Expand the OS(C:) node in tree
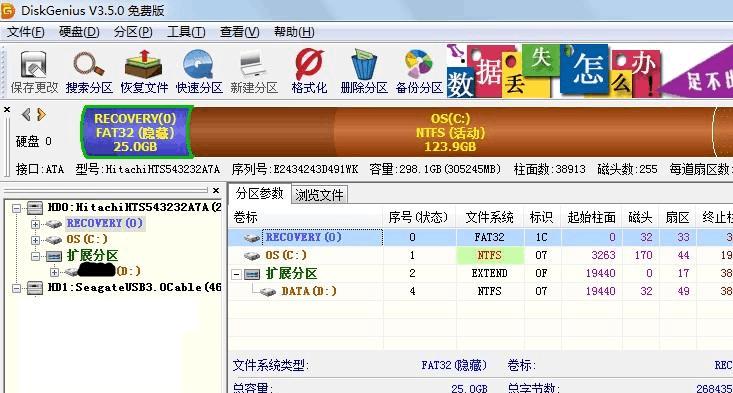 (x=35, y=240)
